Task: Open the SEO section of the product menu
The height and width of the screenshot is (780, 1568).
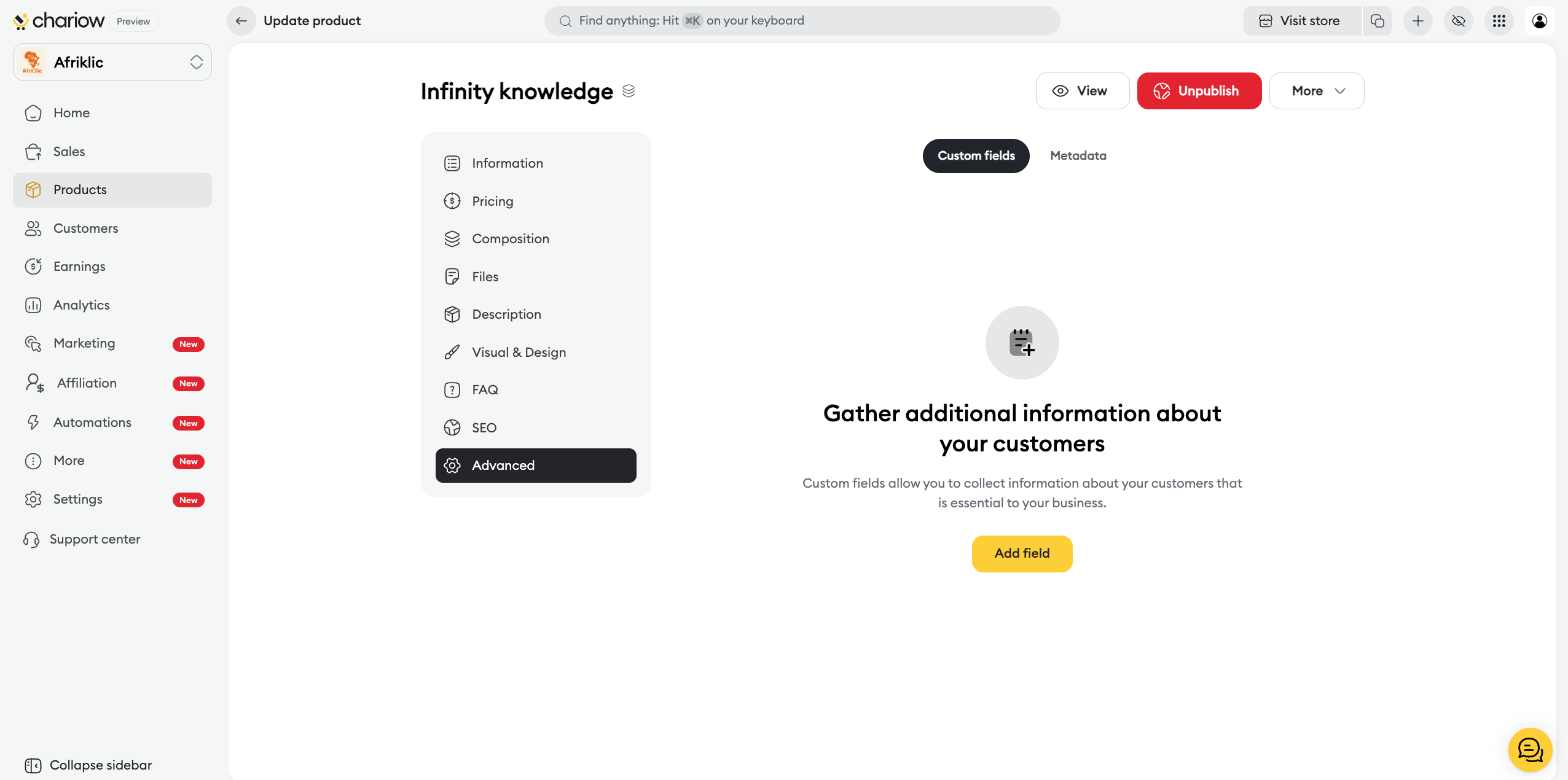Action: [x=484, y=427]
